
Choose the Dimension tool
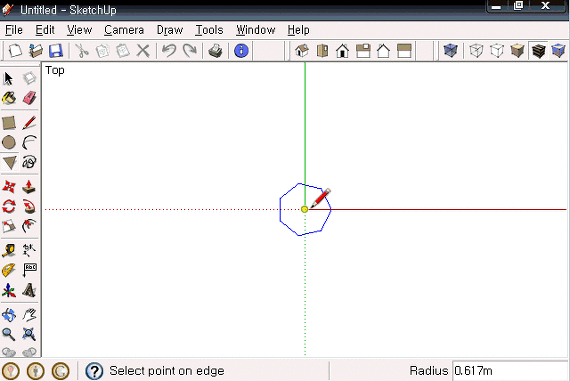coord(29,250)
